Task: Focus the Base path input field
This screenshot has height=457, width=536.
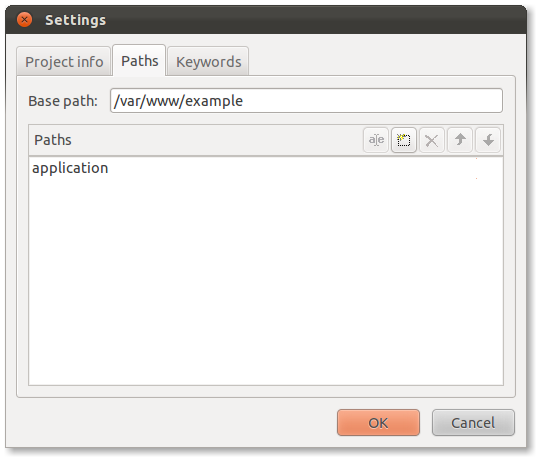Action: click(x=306, y=101)
